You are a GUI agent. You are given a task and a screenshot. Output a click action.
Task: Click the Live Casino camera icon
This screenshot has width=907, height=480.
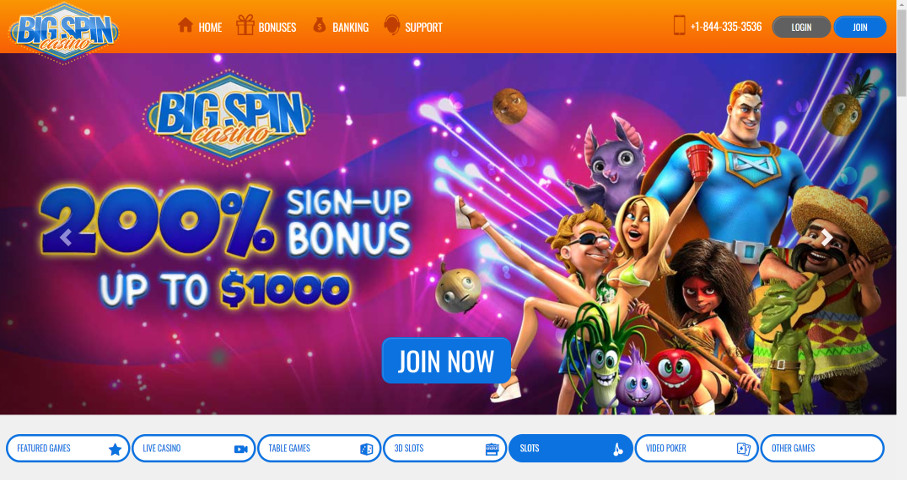pyautogui.click(x=241, y=449)
